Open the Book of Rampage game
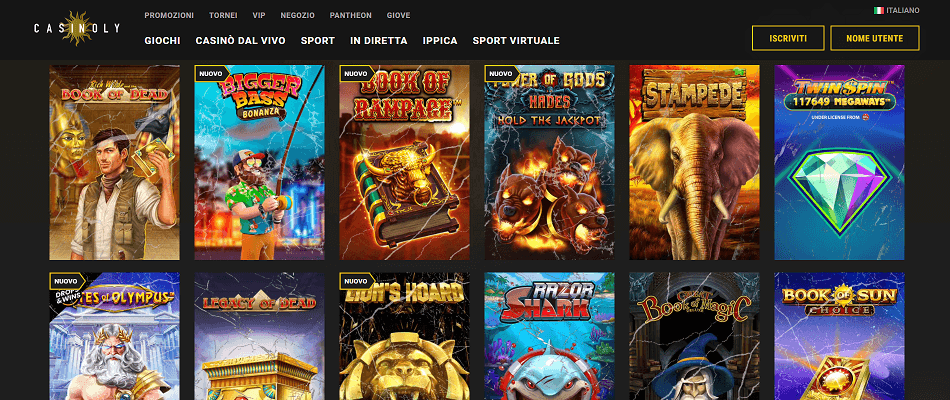The width and height of the screenshot is (950, 400). (x=404, y=162)
